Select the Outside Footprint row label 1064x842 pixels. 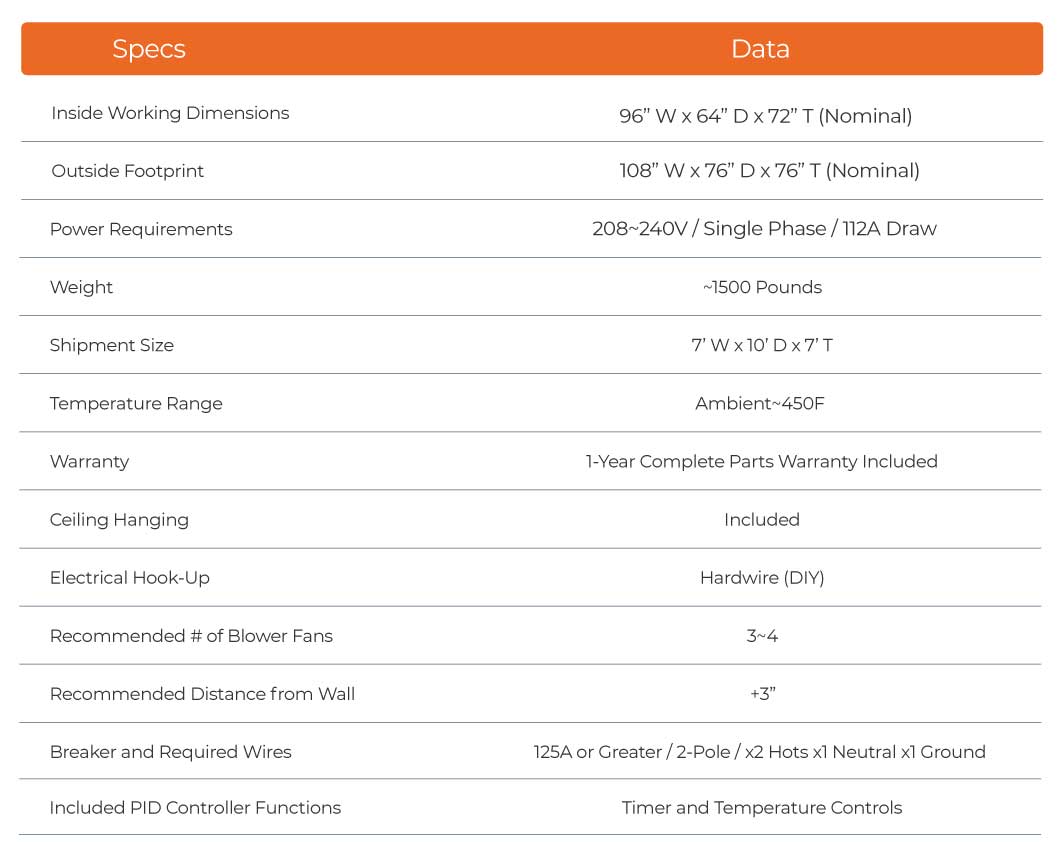(x=127, y=171)
